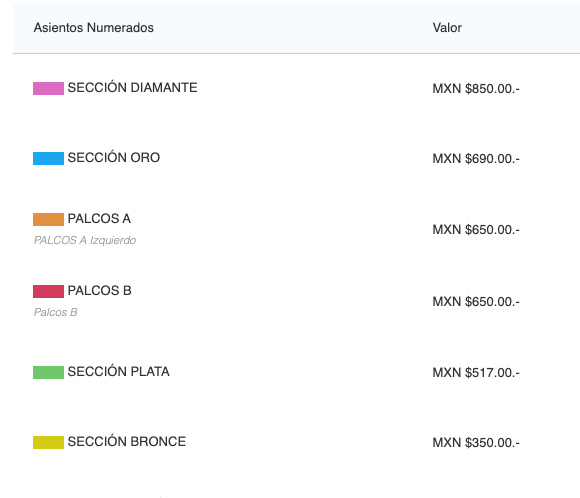Select the PALCOS B label

tap(100, 291)
